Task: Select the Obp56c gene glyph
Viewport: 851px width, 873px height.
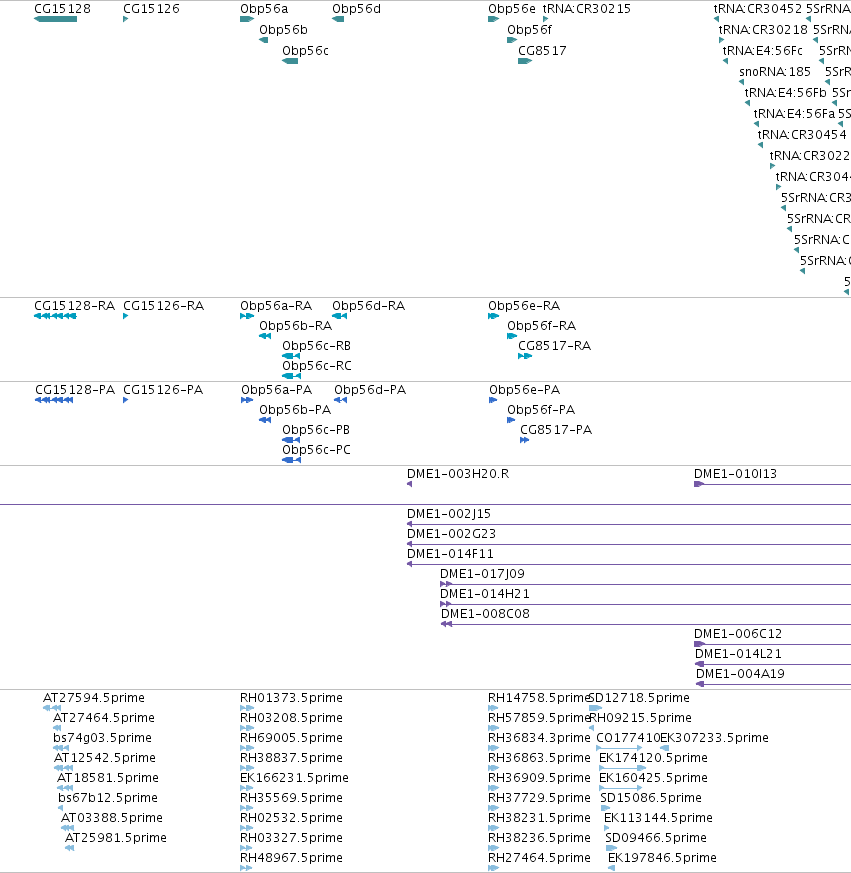Action: coord(290,61)
